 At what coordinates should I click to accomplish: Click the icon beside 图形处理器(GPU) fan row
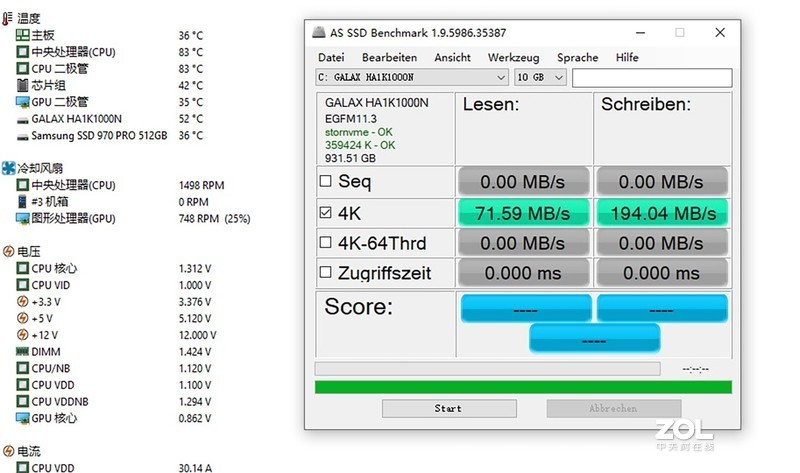click(22, 219)
